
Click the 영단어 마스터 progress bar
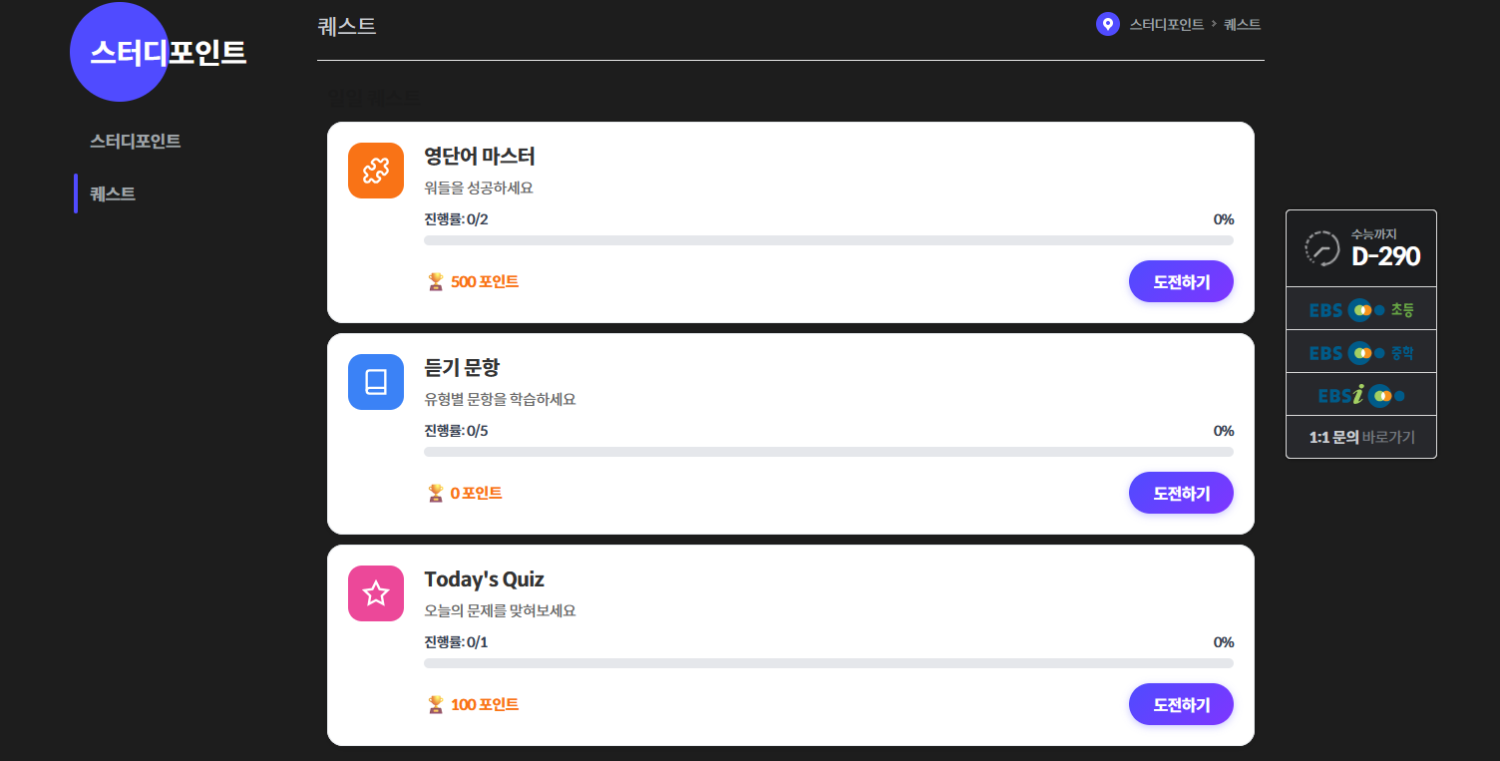[828, 241]
